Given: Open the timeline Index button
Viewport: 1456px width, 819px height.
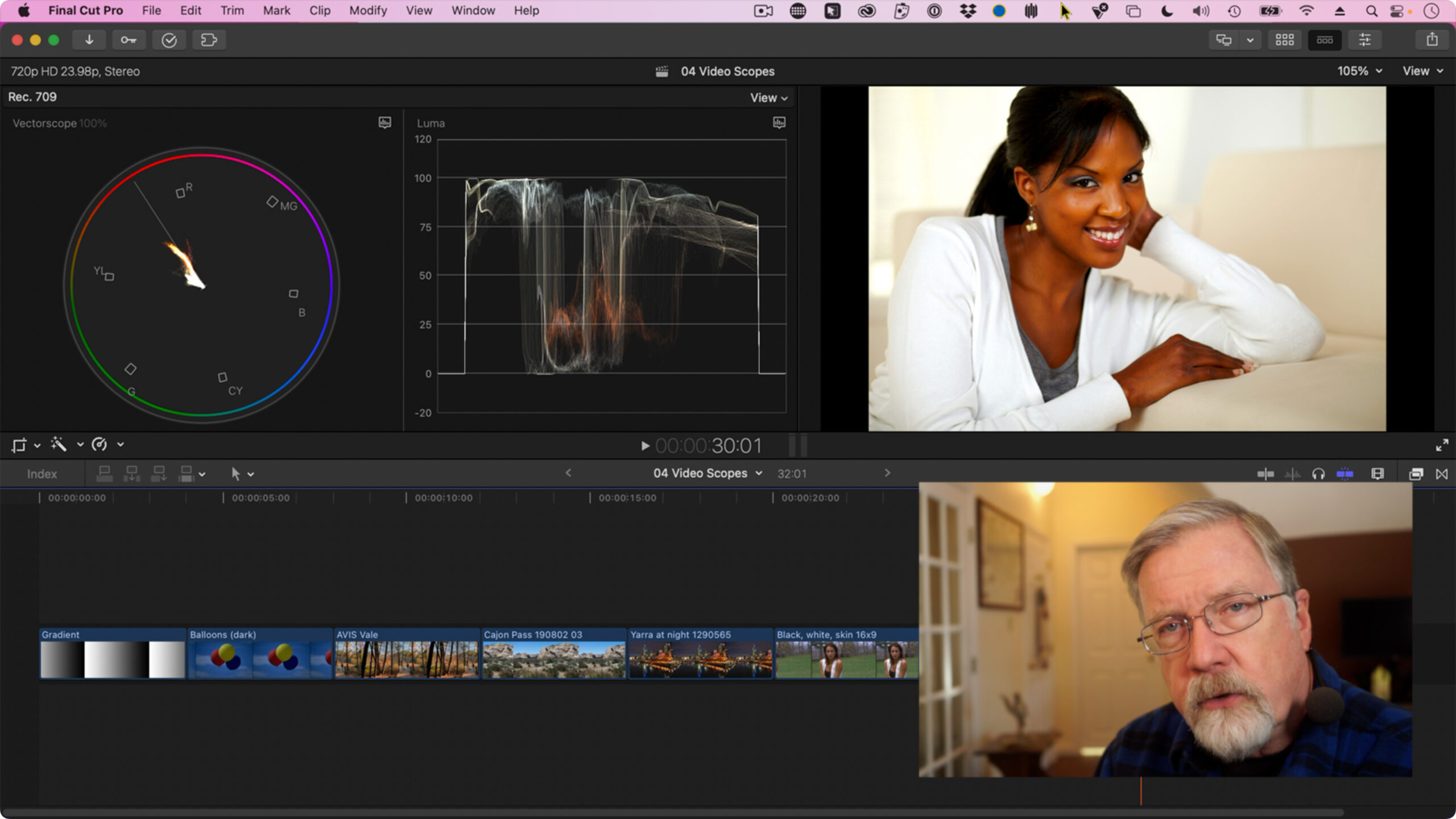Looking at the screenshot, I should [x=42, y=474].
